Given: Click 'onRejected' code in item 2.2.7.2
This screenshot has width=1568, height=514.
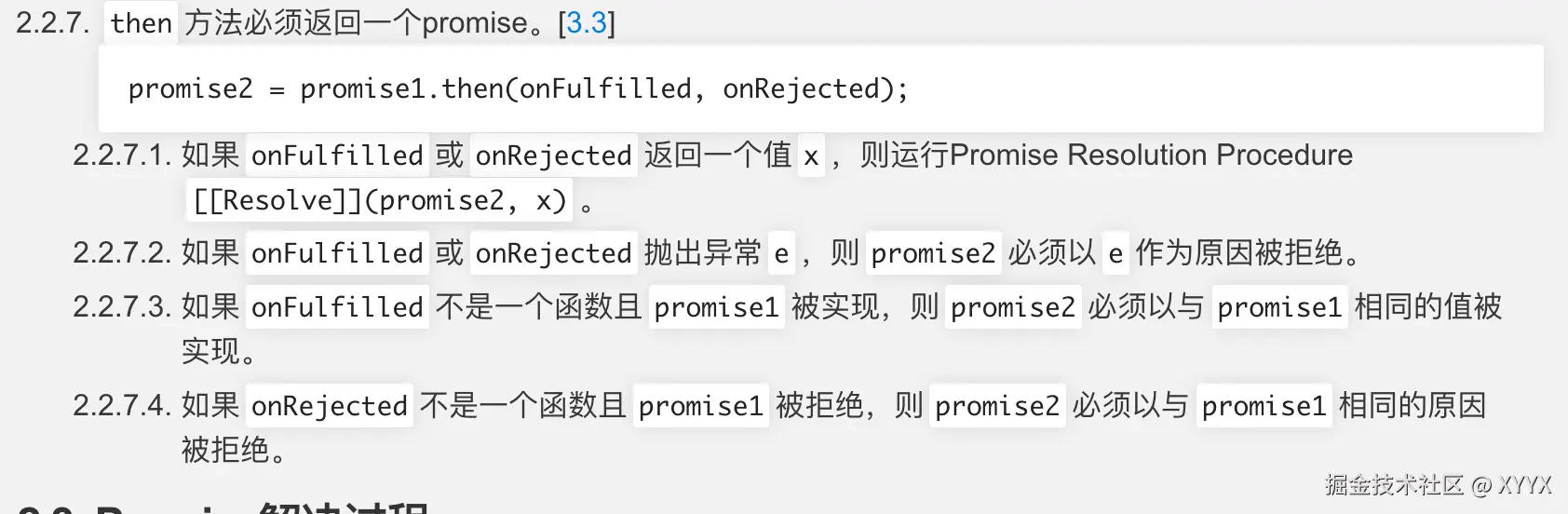Looking at the screenshot, I should [554, 253].
